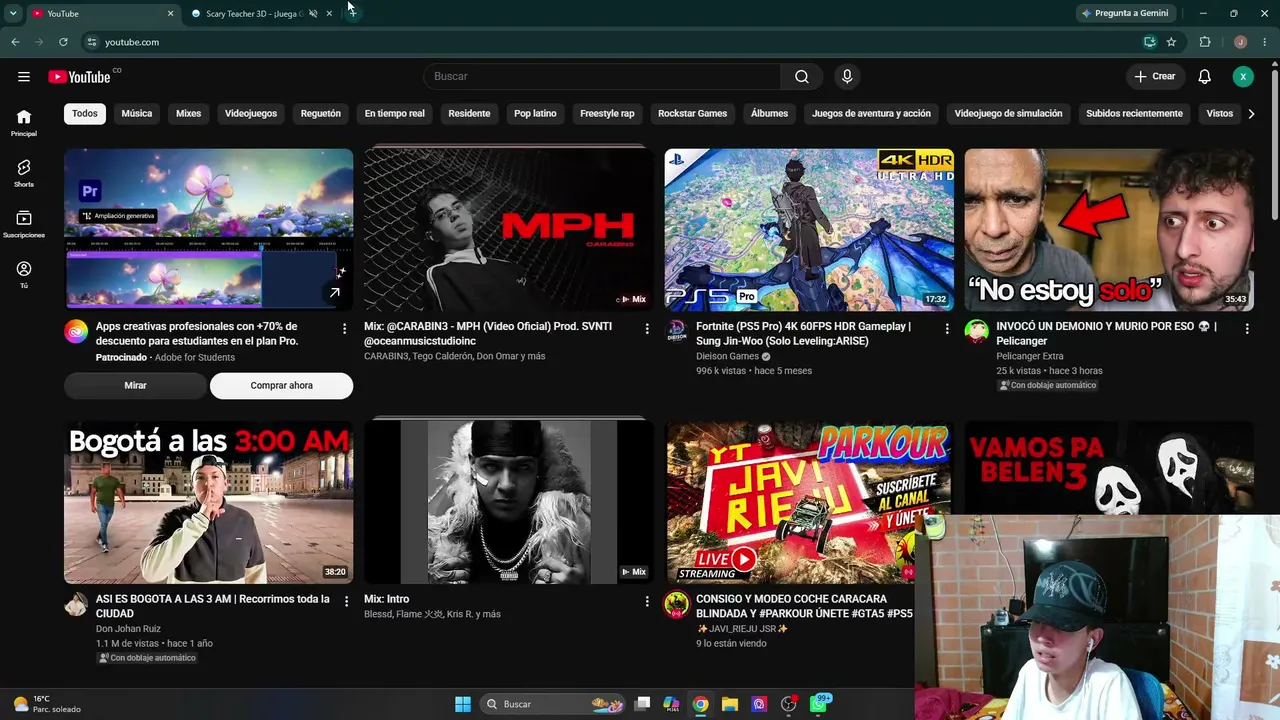Select the Todos filter chip
Image resolution: width=1280 pixels, height=720 pixels.
click(85, 114)
